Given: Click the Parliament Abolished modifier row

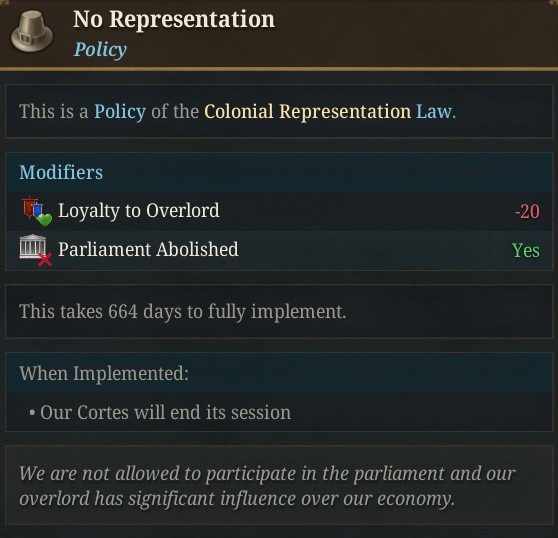Looking at the screenshot, I should 279,250.
